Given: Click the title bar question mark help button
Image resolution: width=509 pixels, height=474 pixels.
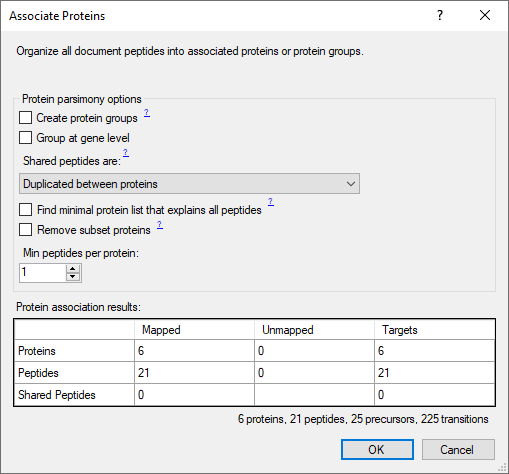Looking at the screenshot, I should point(440,15).
